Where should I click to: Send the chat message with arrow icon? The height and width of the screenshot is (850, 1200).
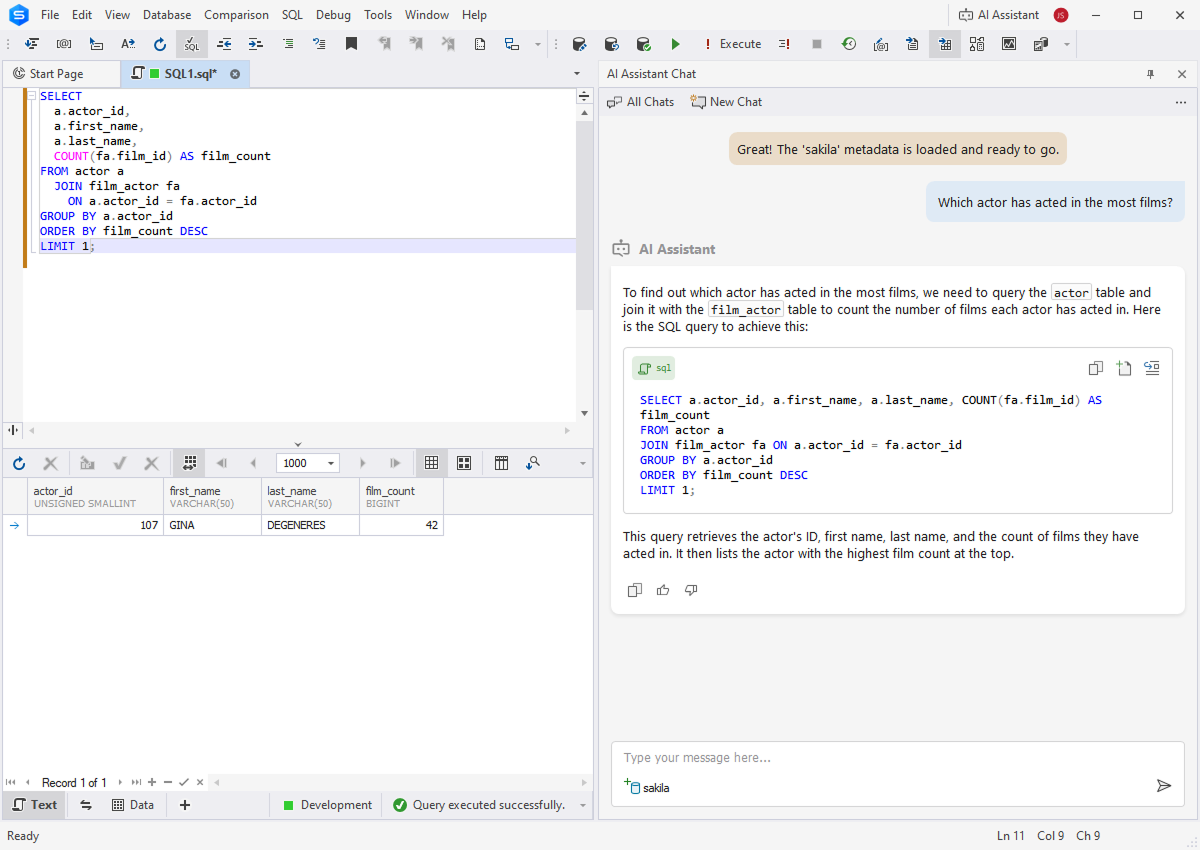click(x=1163, y=786)
